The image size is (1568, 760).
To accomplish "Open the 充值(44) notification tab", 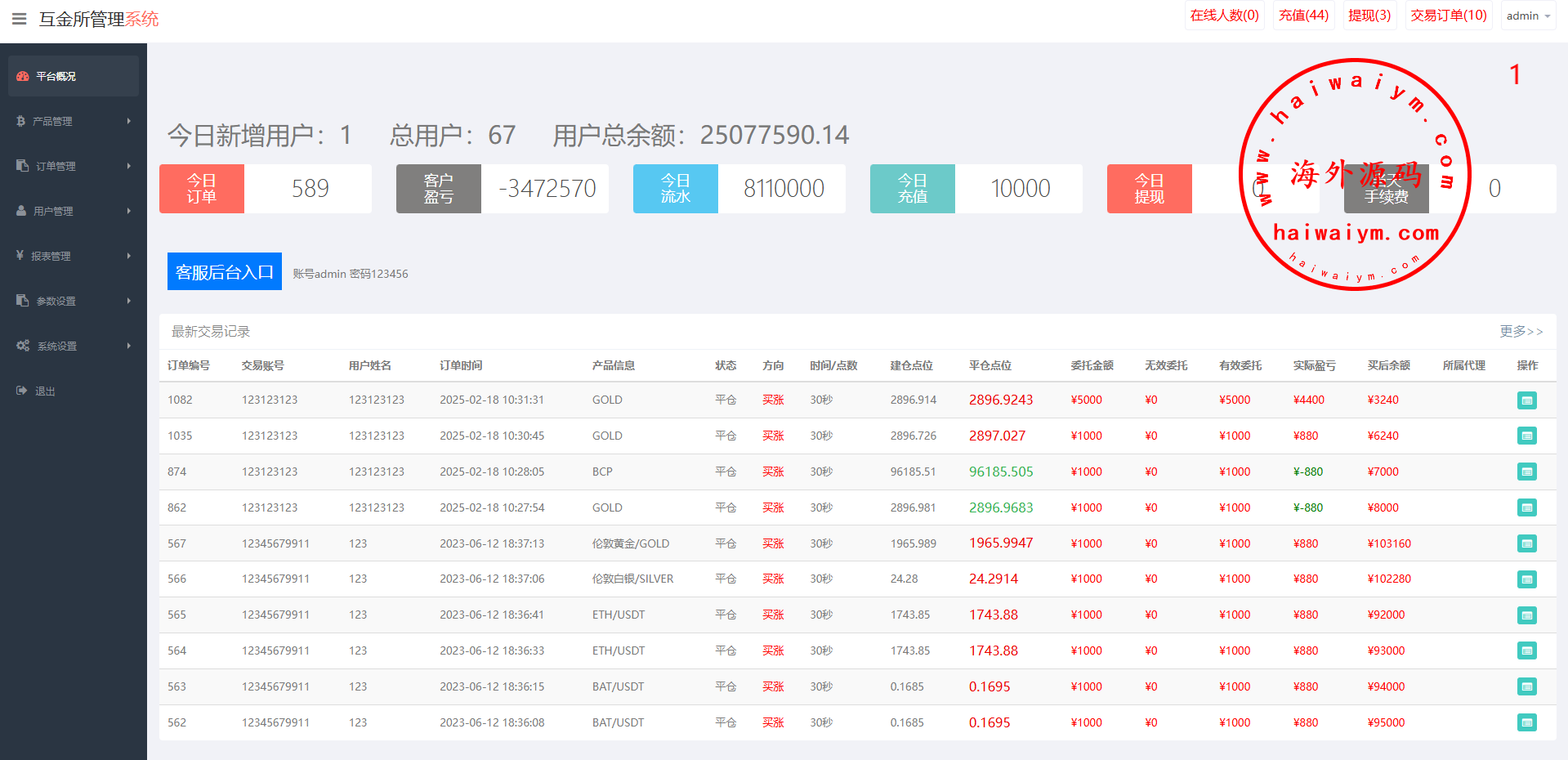I will coord(1303,16).
